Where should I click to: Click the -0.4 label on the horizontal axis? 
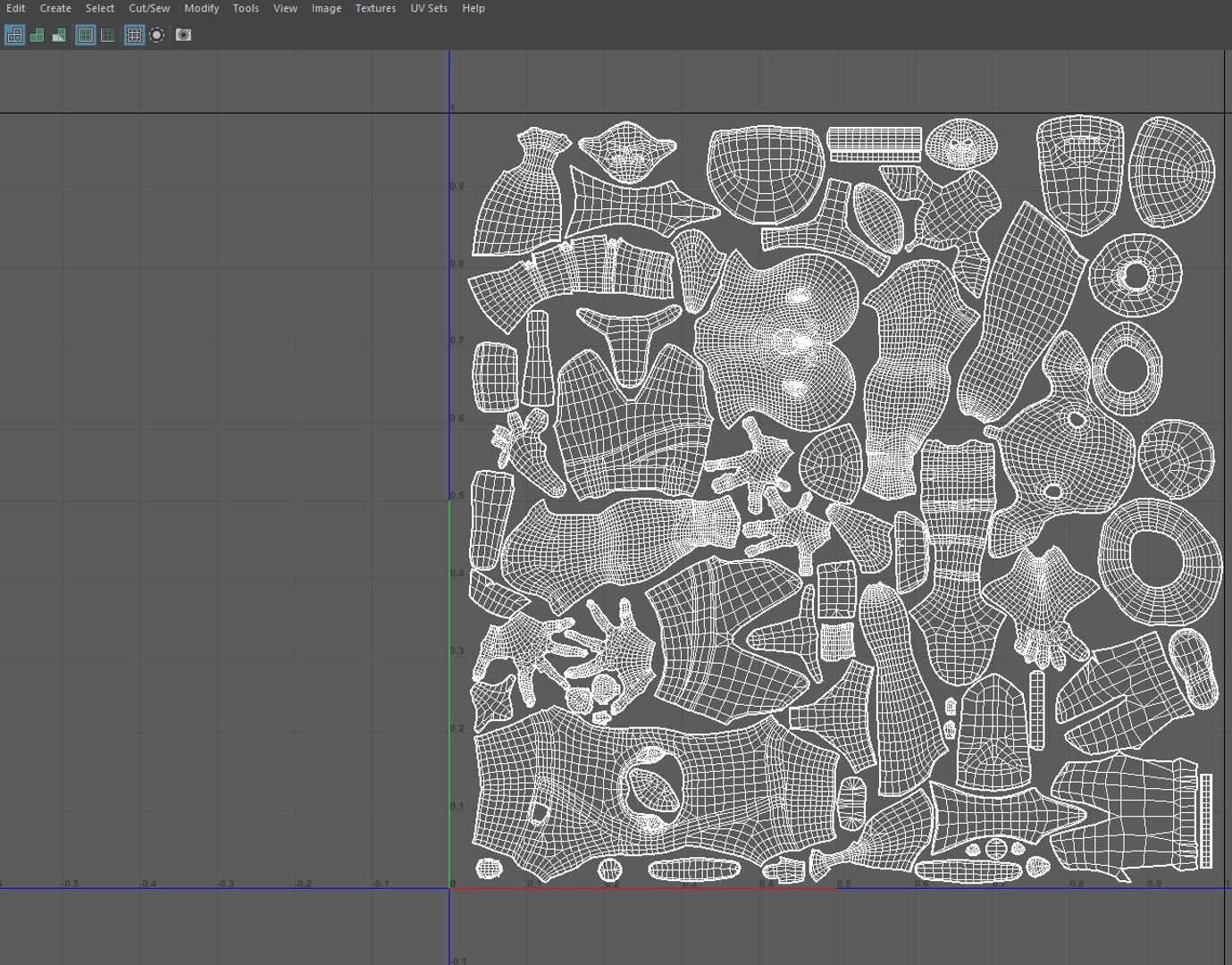[148, 884]
